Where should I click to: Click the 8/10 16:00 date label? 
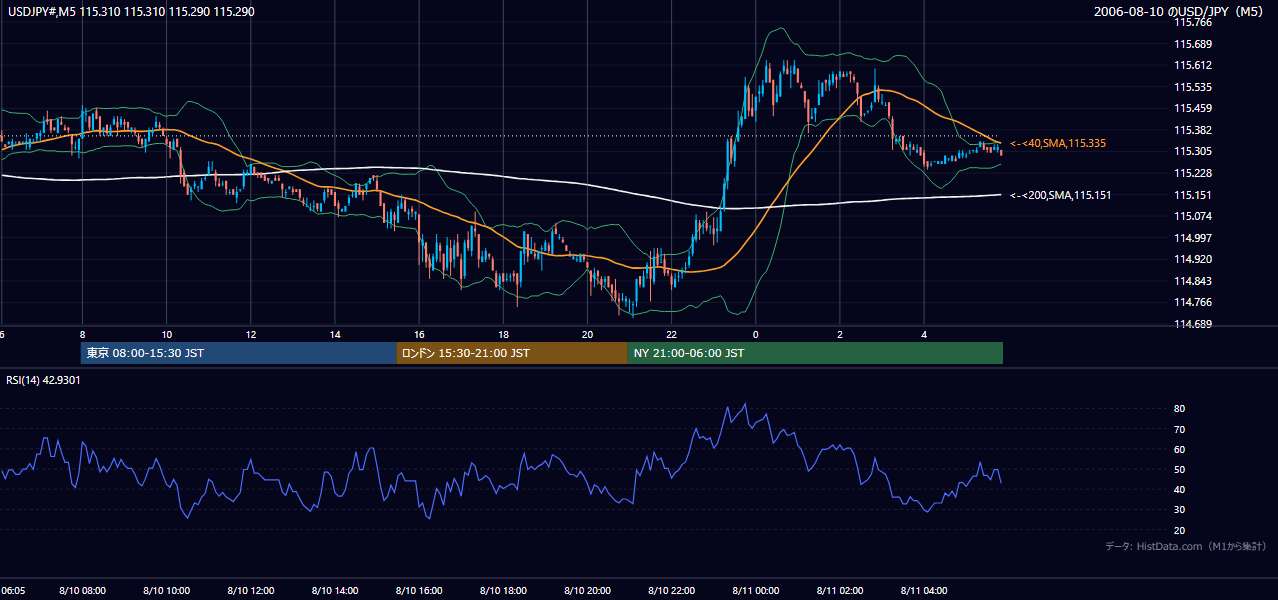pyautogui.click(x=419, y=590)
